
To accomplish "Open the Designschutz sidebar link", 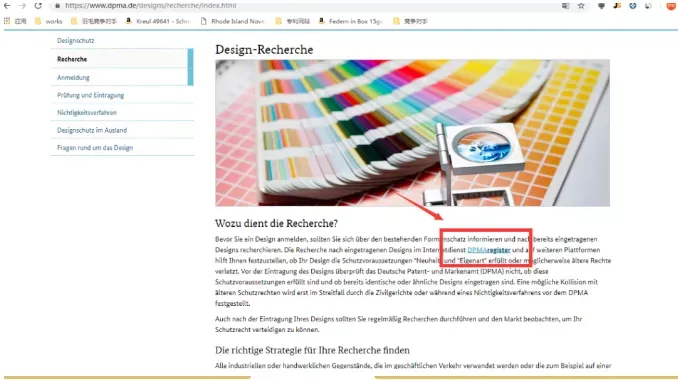I will 76,41.
